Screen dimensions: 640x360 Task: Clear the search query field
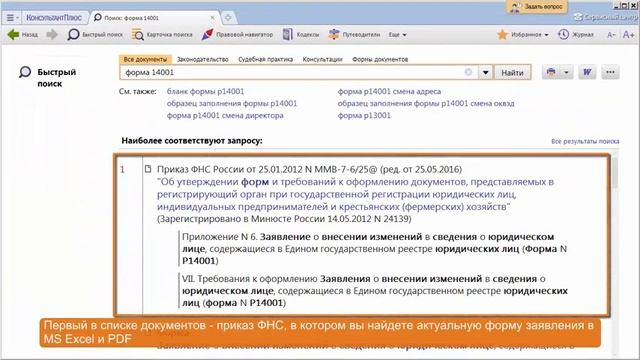(469, 72)
